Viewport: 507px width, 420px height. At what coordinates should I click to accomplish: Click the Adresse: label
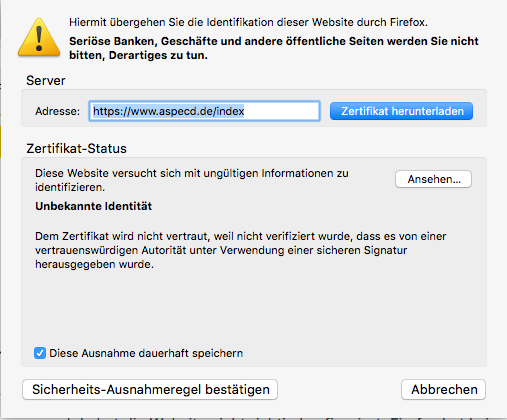(x=57, y=111)
